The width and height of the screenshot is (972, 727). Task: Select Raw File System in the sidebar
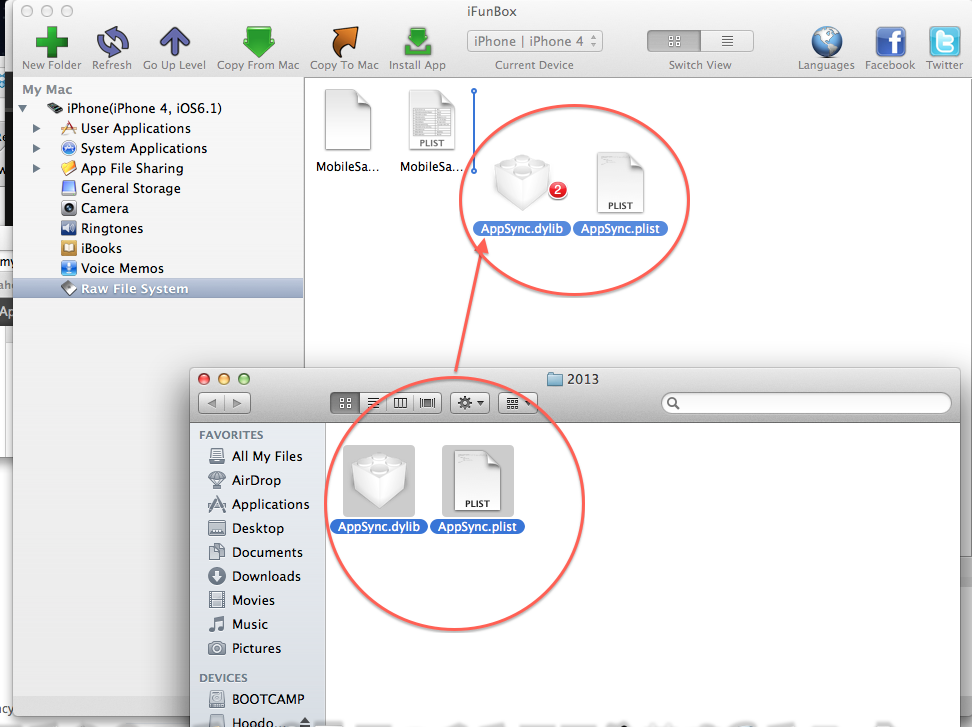coord(158,288)
